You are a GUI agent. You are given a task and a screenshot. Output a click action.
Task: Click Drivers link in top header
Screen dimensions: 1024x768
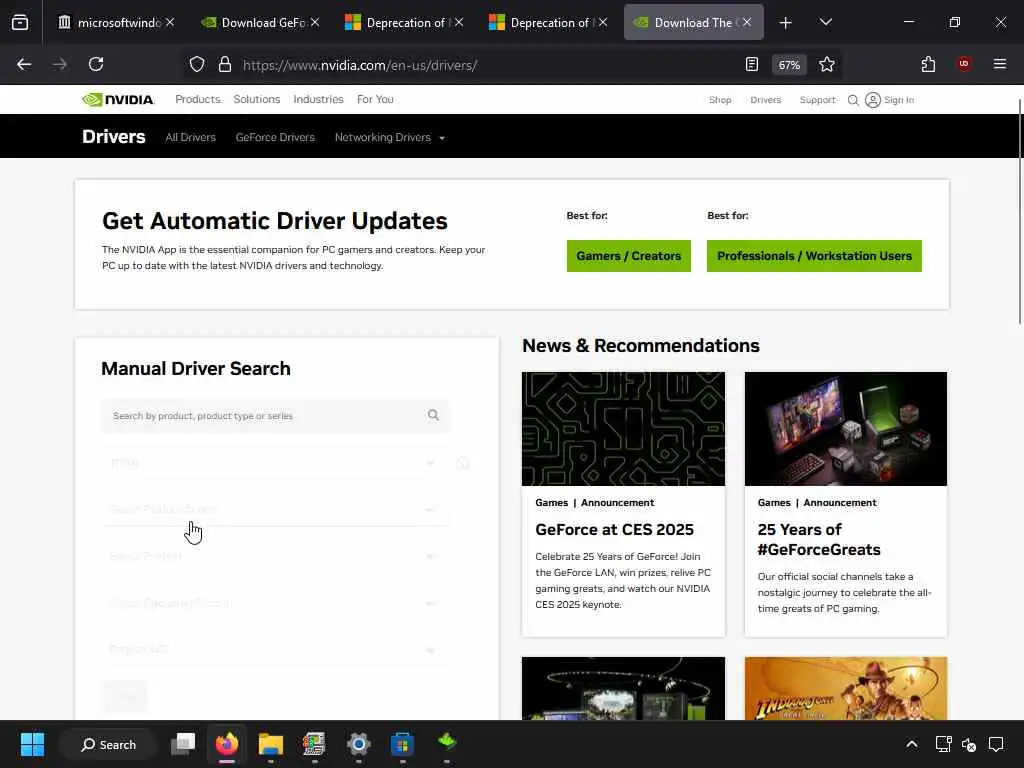(765, 100)
